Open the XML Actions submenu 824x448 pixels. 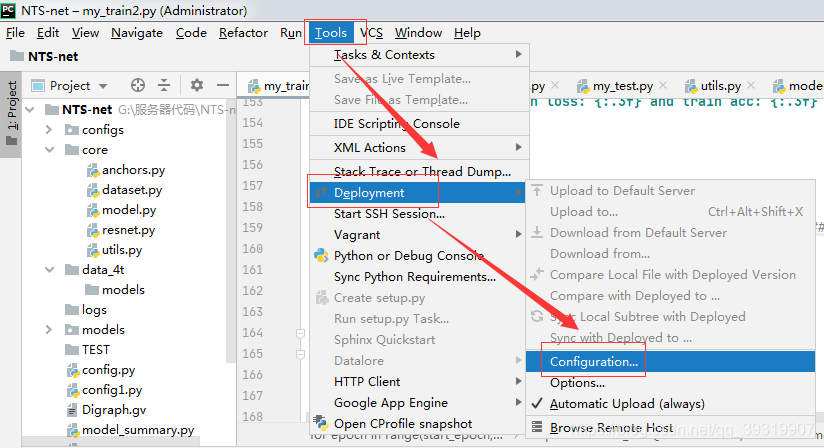370,148
